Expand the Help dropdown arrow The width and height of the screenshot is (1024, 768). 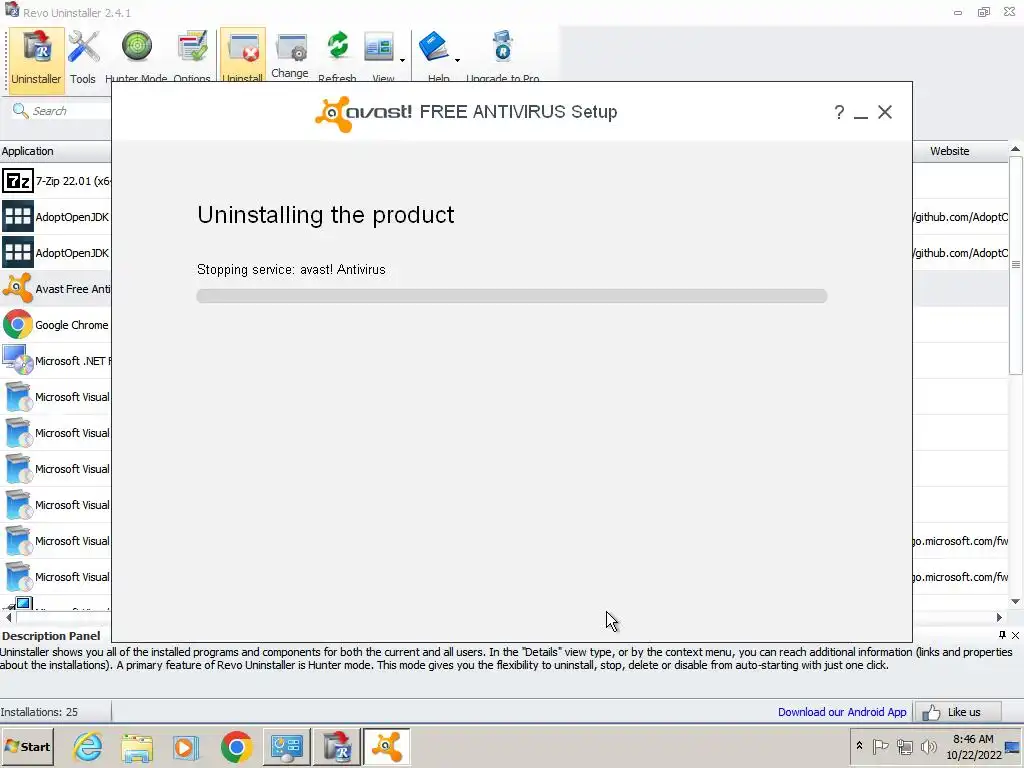tap(457, 60)
